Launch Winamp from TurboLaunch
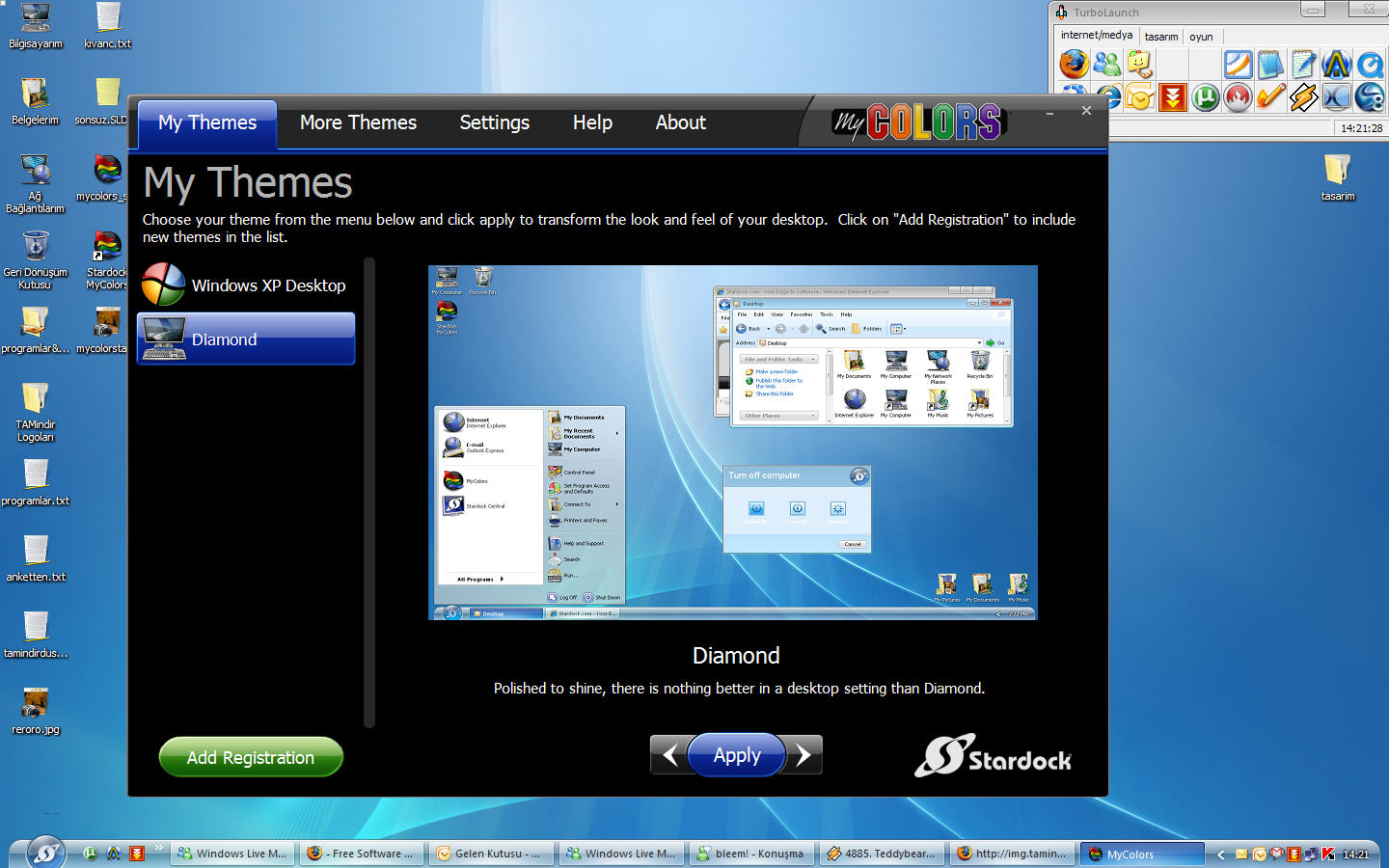Viewport: 1389px width, 868px height. [x=1304, y=97]
